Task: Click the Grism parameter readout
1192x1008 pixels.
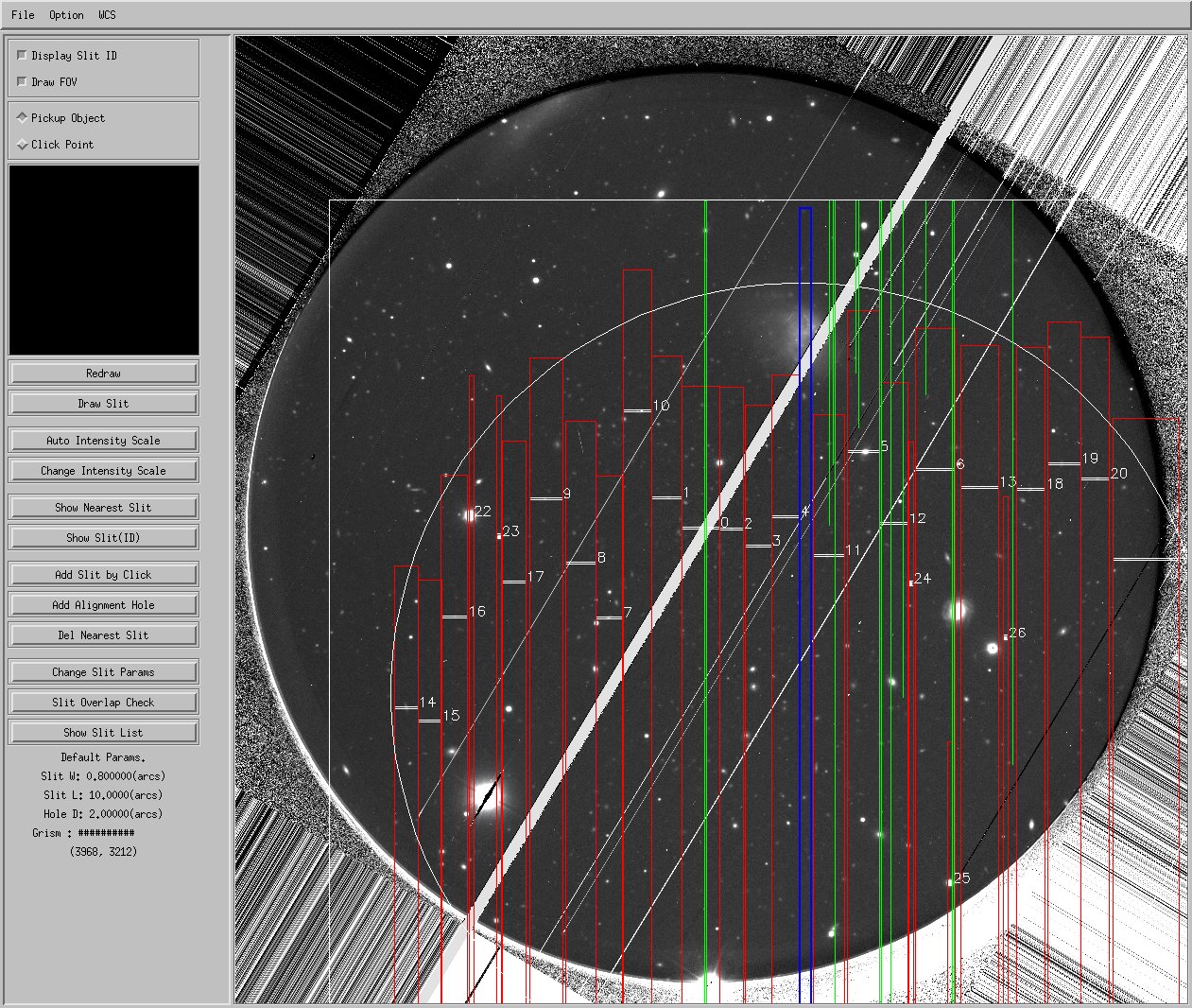Action: pos(83,833)
